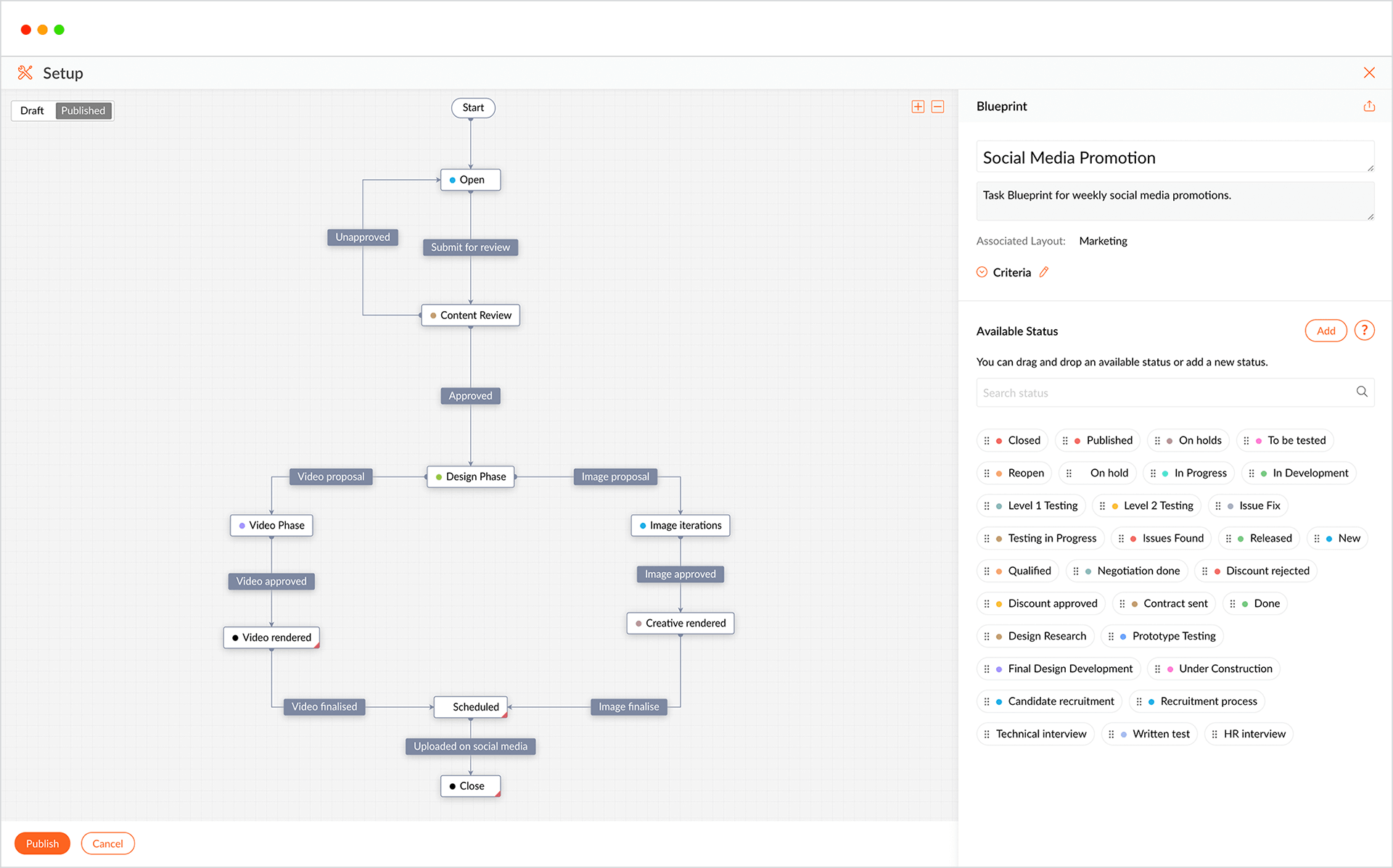1393x868 pixels.
Task: Click the zoom out minus icon
Action: [937, 107]
